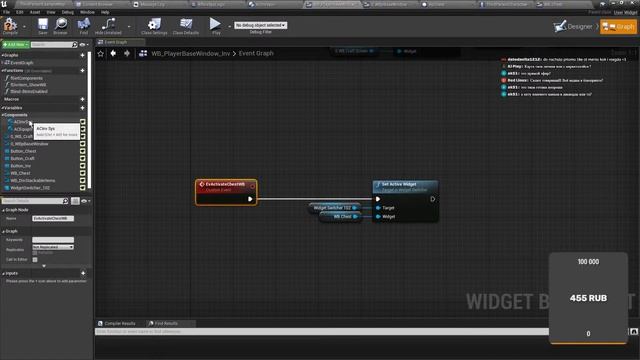Open the Debug menu
The image size is (640, 360).
(68, 12)
